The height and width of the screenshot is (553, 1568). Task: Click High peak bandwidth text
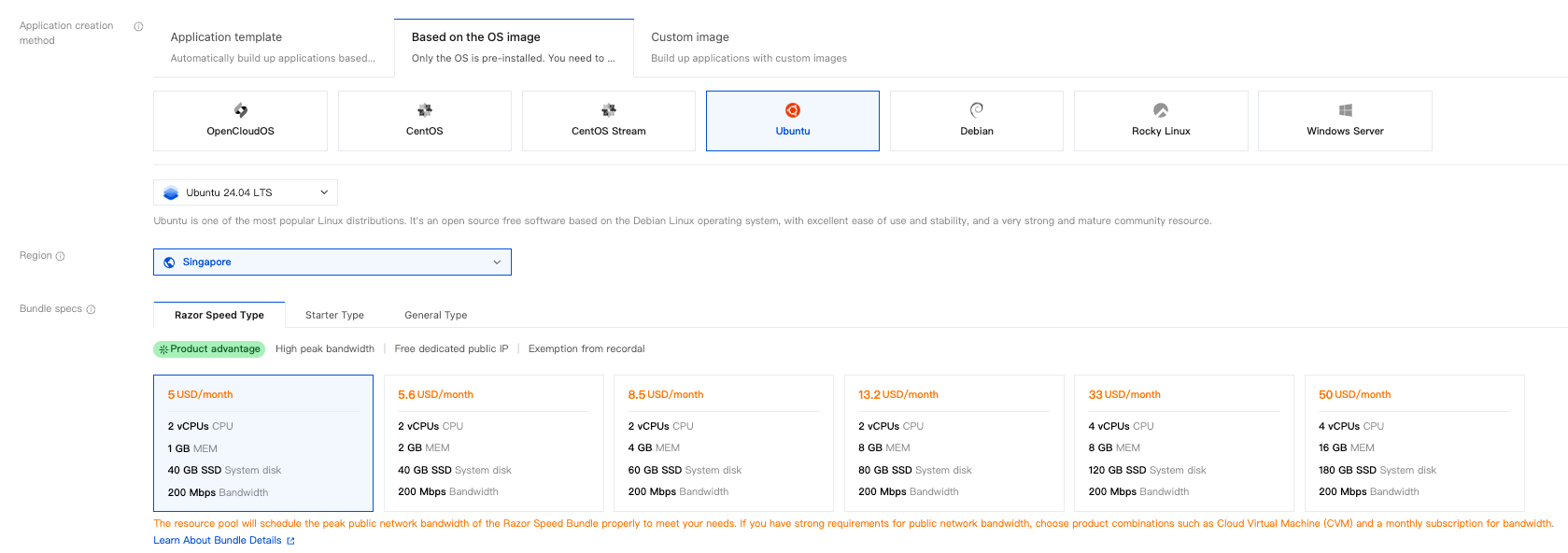(x=325, y=349)
